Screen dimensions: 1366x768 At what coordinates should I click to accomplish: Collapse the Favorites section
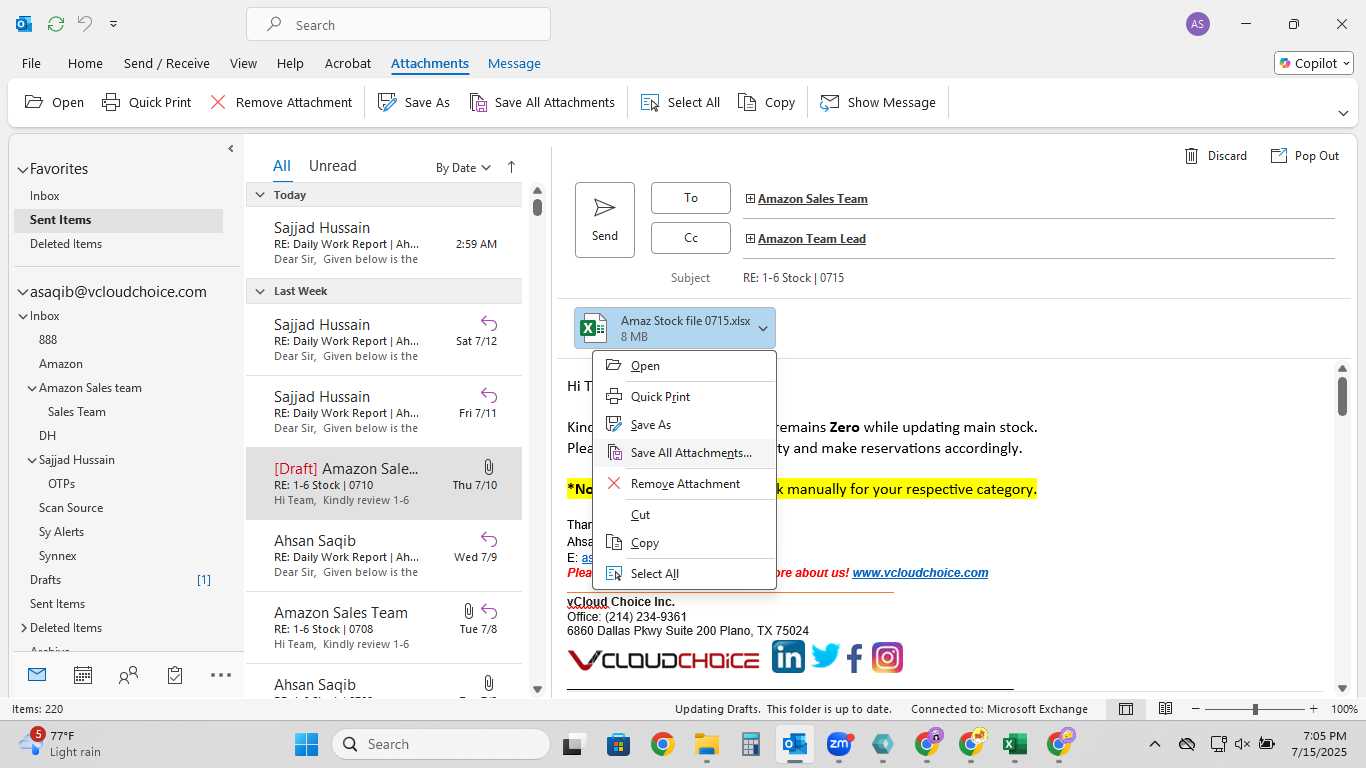coord(22,169)
